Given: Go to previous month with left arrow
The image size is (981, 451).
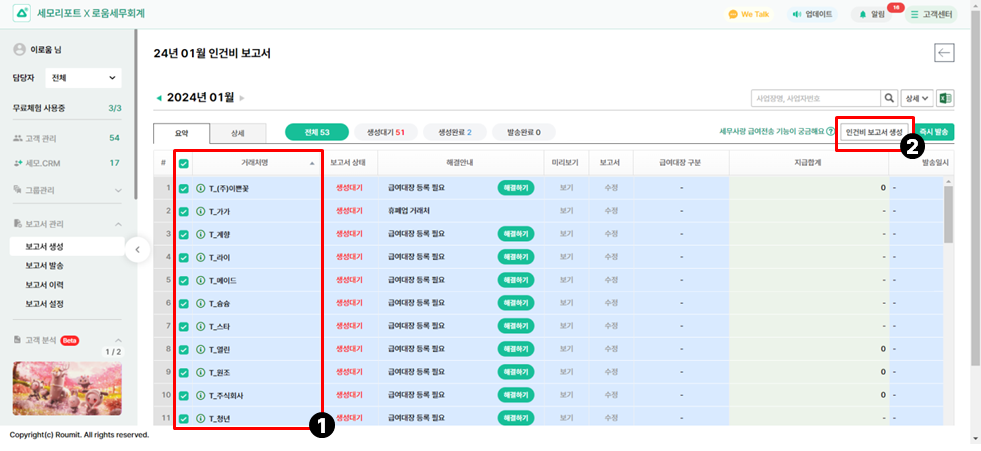Looking at the screenshot, I should click(158, 98).
